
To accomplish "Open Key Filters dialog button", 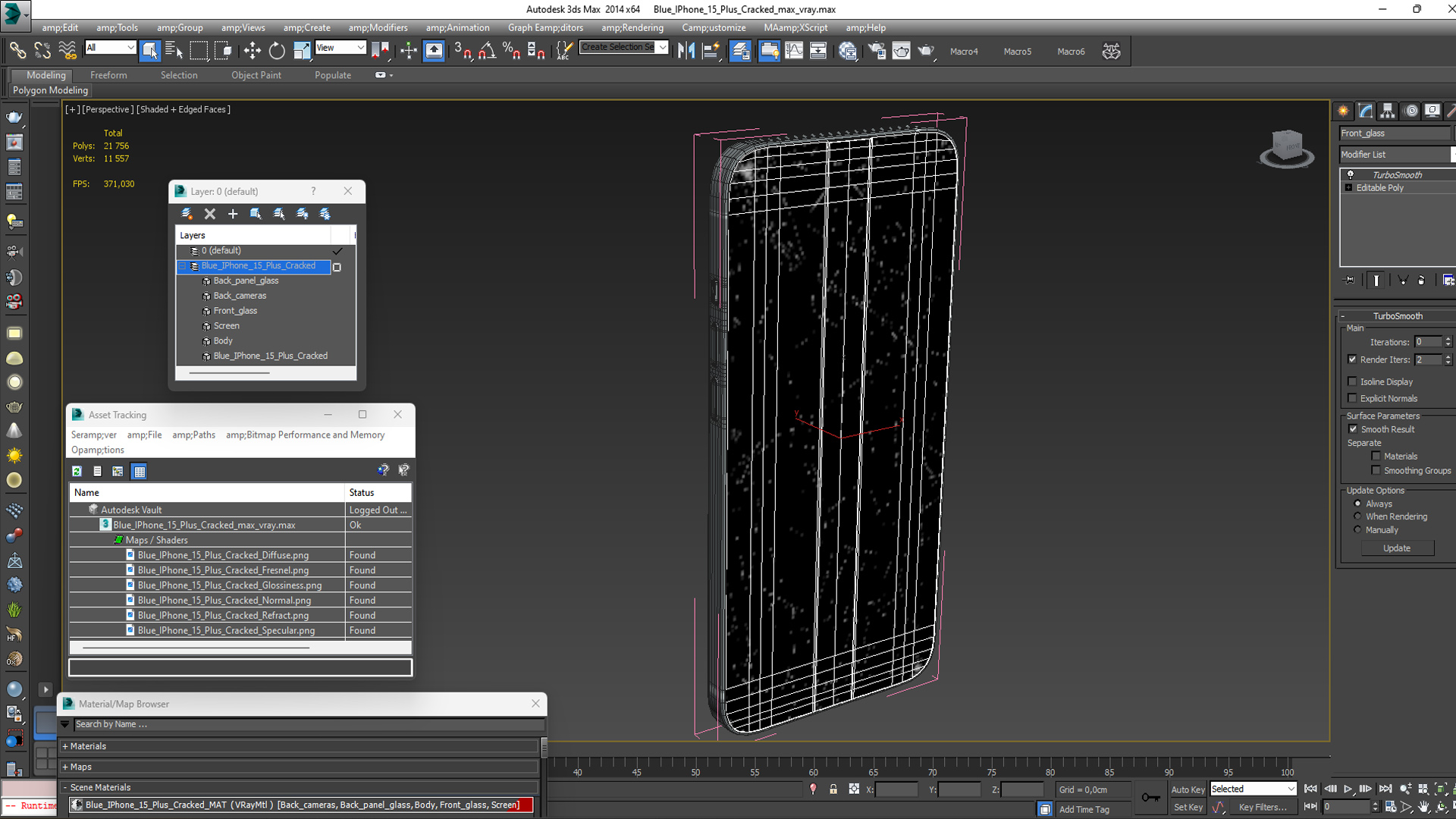I will pyautogui.click(x=1263, y=807).
